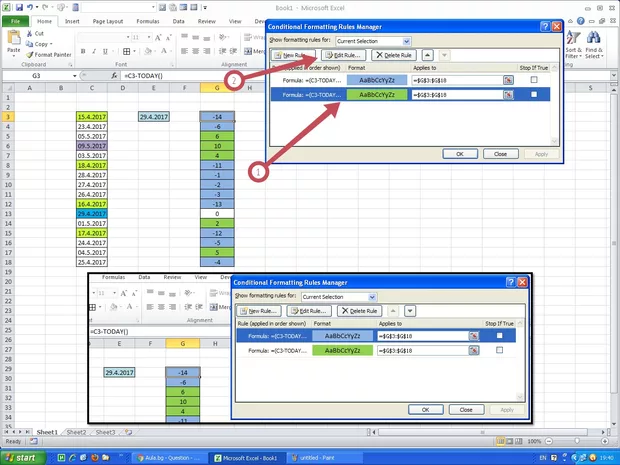Open Excel Help question mark icon
Screen dimensions: 620x465
point(580,21)
